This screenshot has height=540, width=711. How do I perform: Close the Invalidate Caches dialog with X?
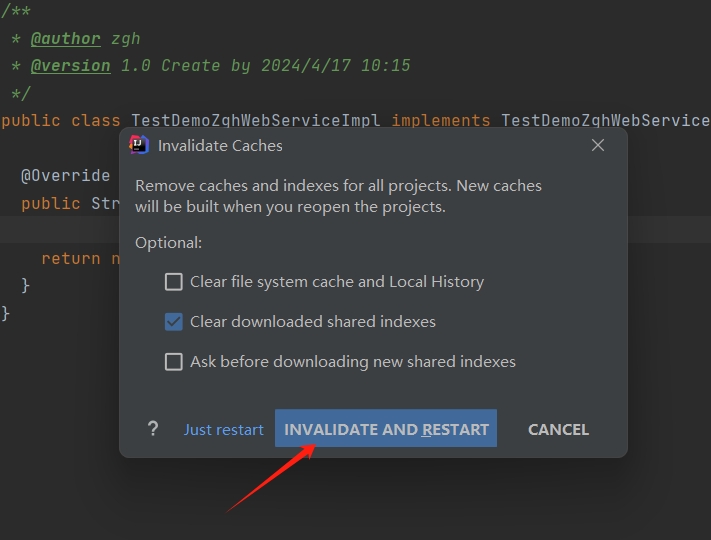click(598, 145)
